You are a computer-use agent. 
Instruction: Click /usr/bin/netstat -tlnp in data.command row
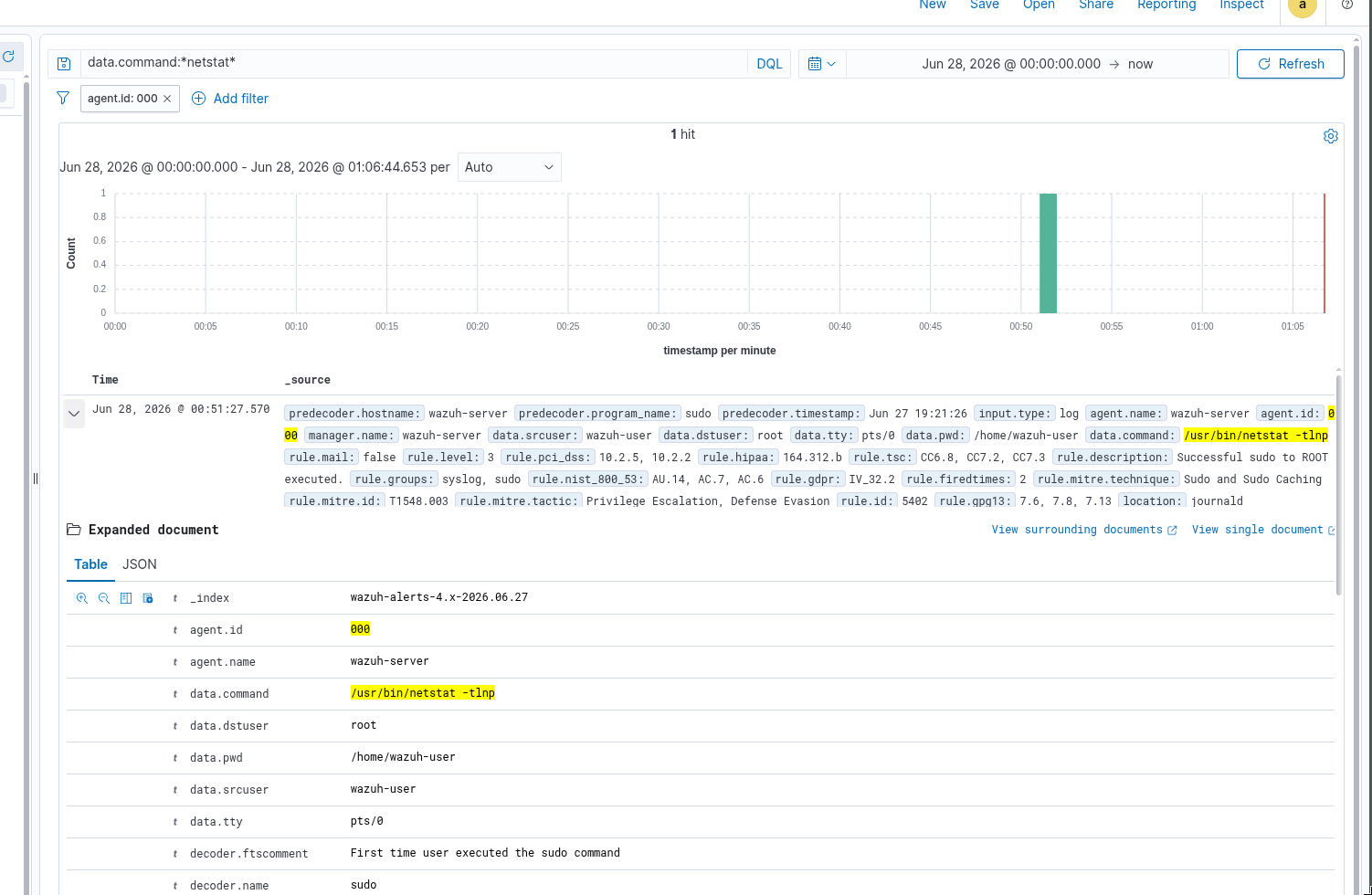[423, 693]
